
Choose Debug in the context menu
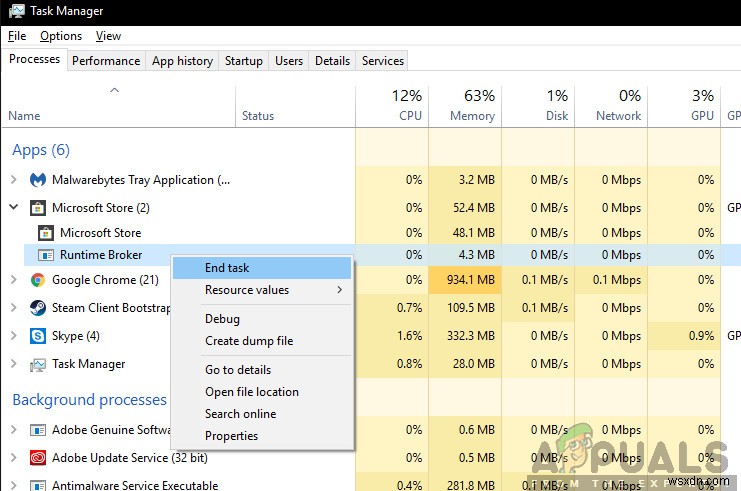[262, 319]
